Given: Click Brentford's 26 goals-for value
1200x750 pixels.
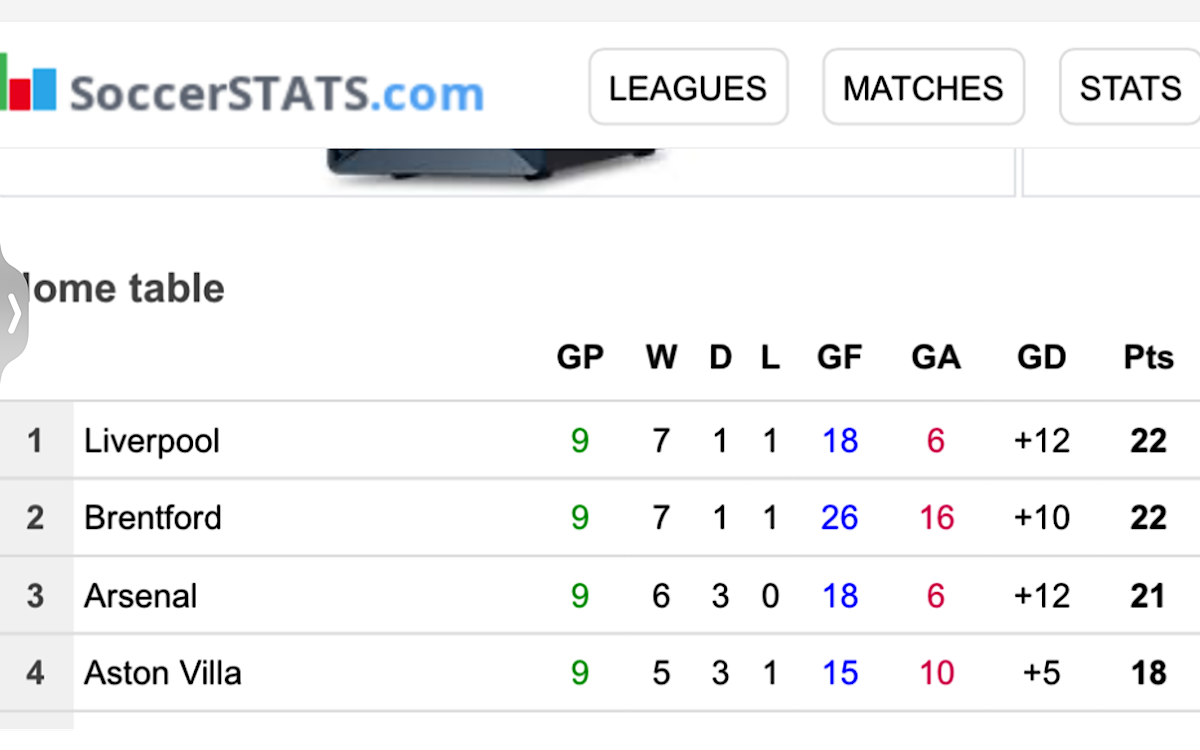Looking at the screenshot, I should [839, 518].
